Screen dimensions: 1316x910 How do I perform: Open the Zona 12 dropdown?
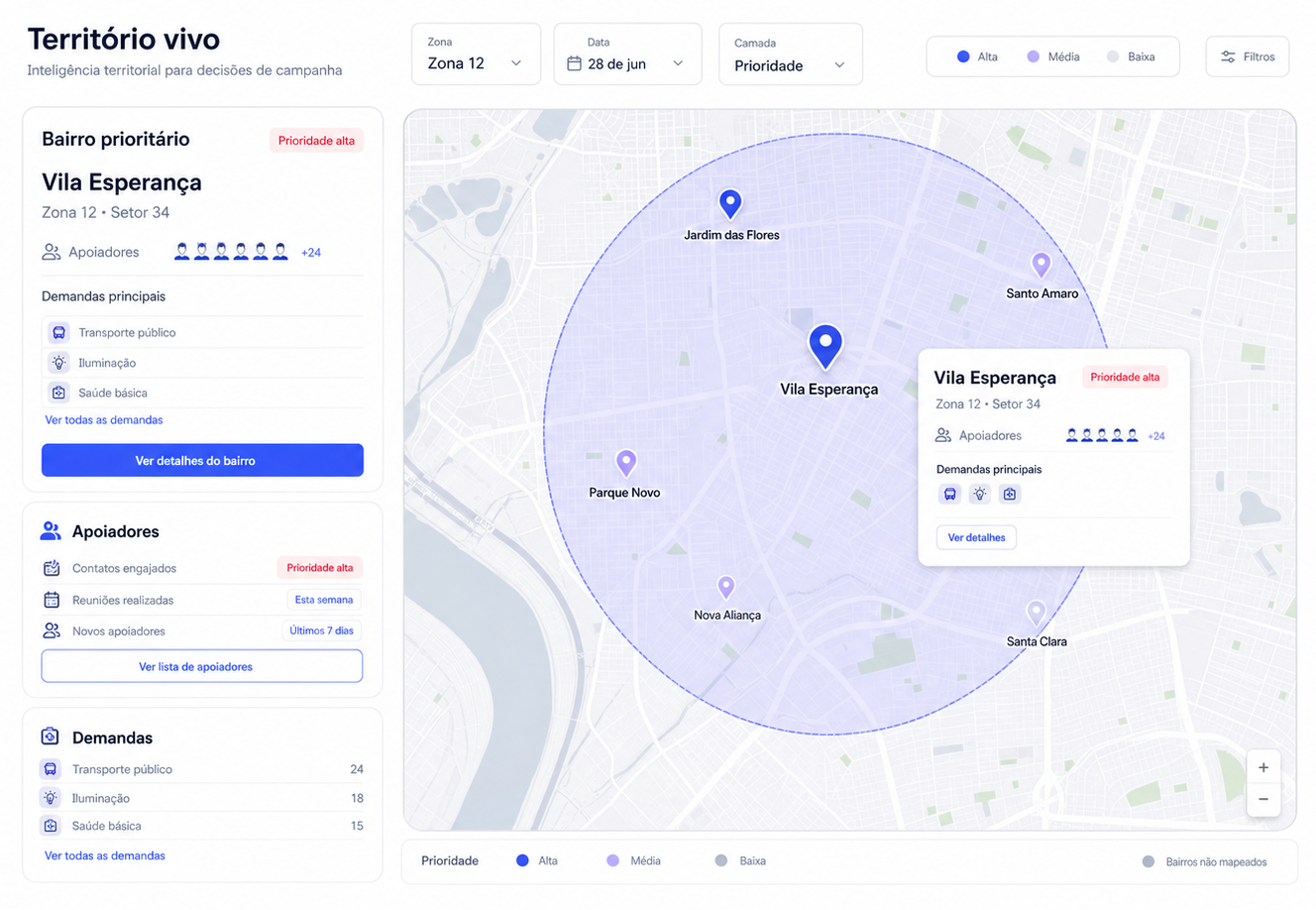(476, 55)
